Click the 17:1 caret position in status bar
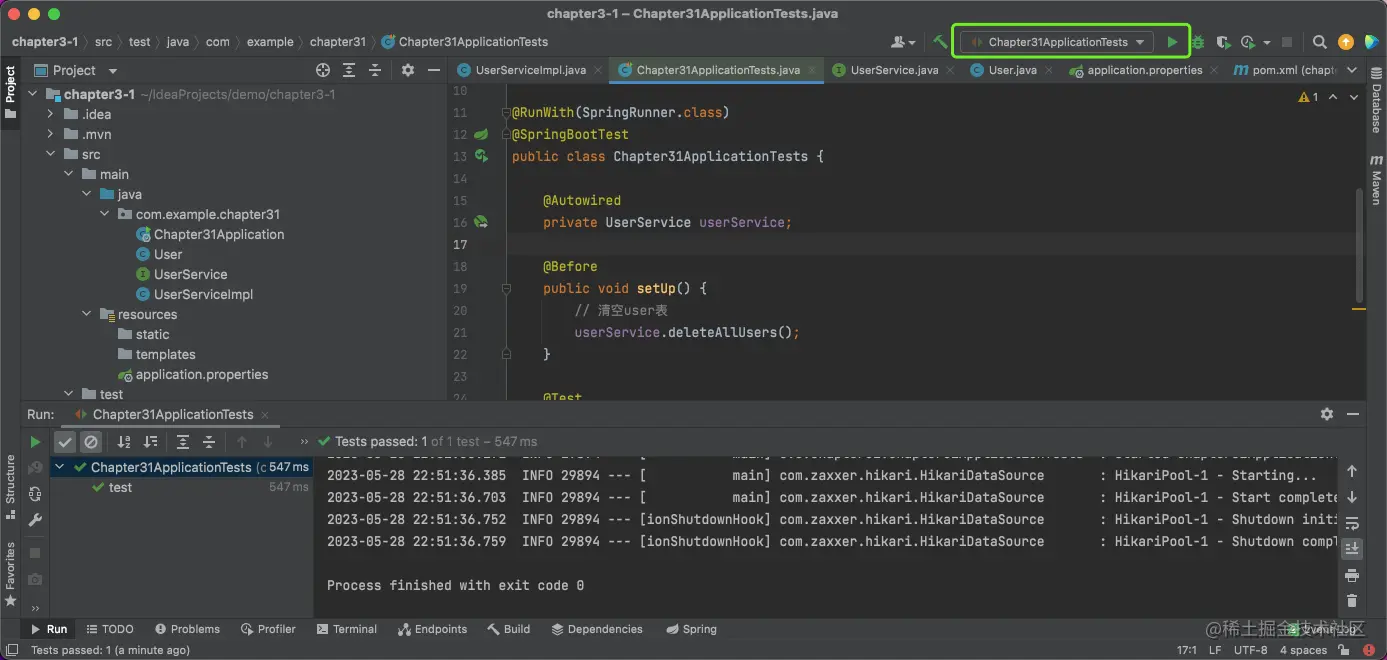1387x660 pixels. [1186, 650]
